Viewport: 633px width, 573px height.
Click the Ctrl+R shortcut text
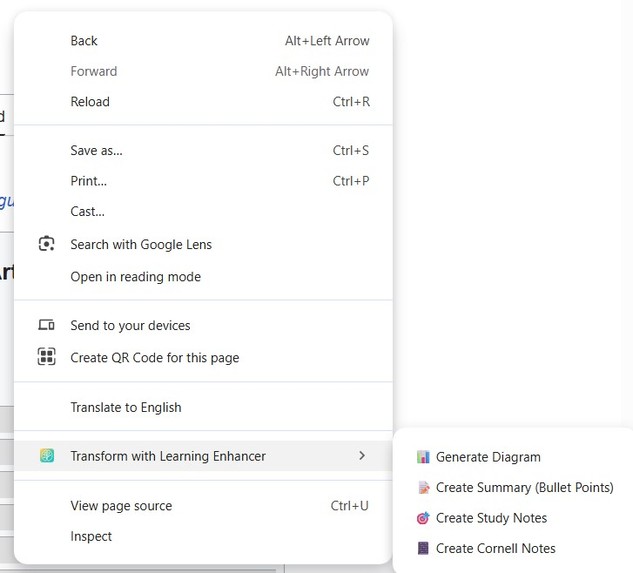pos(351,101)
